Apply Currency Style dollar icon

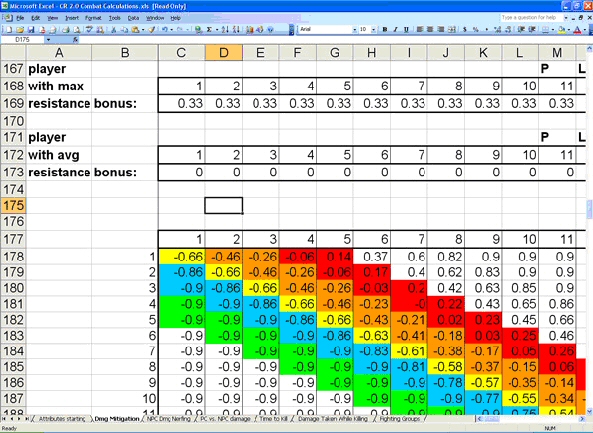click(x=464, y=29)
